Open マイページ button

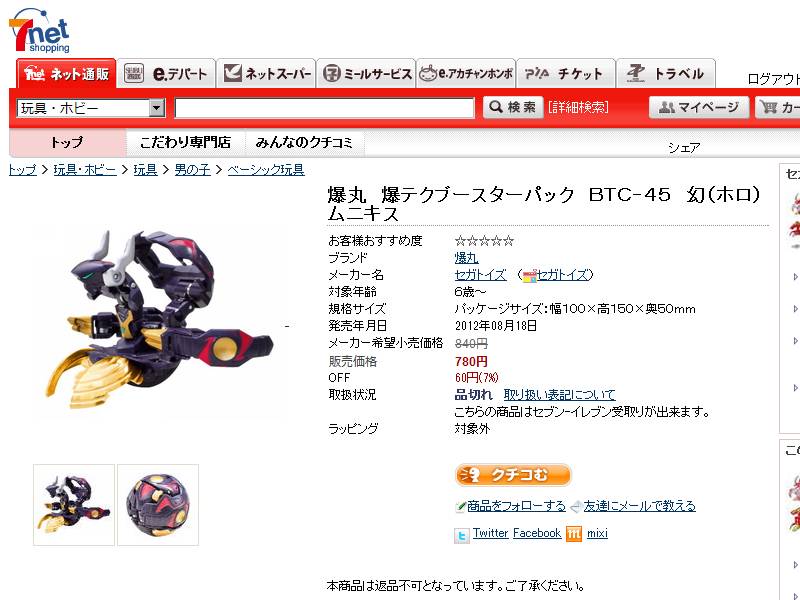(699, 107)
